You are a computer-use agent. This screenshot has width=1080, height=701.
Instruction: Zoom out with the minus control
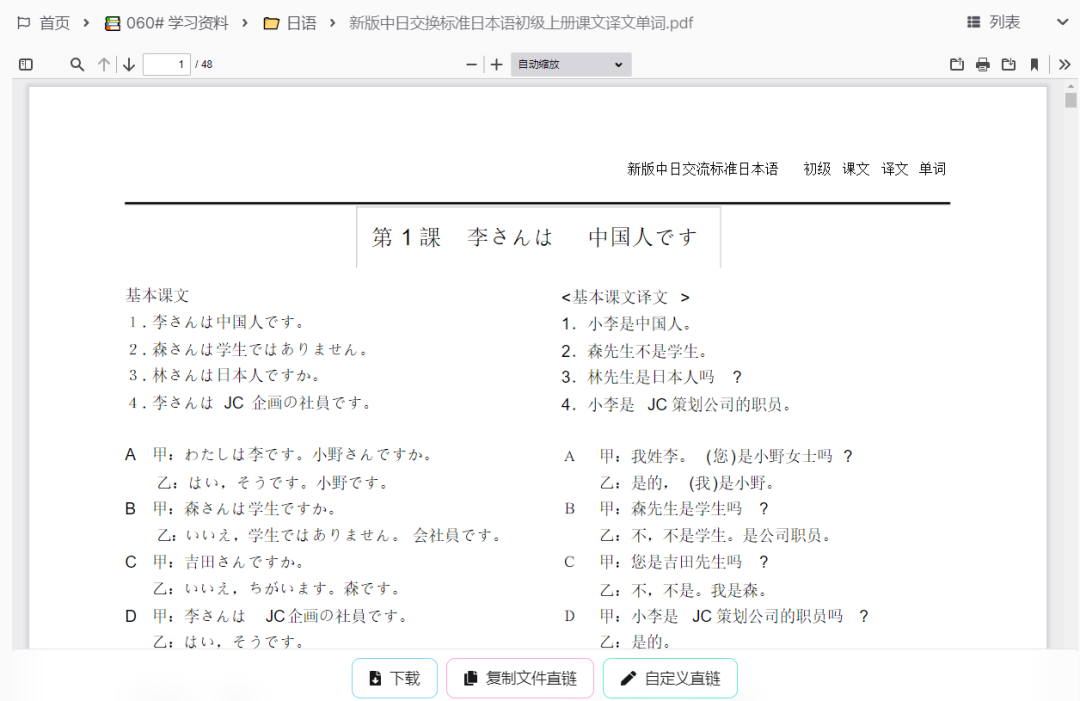[x=471, y=64]
